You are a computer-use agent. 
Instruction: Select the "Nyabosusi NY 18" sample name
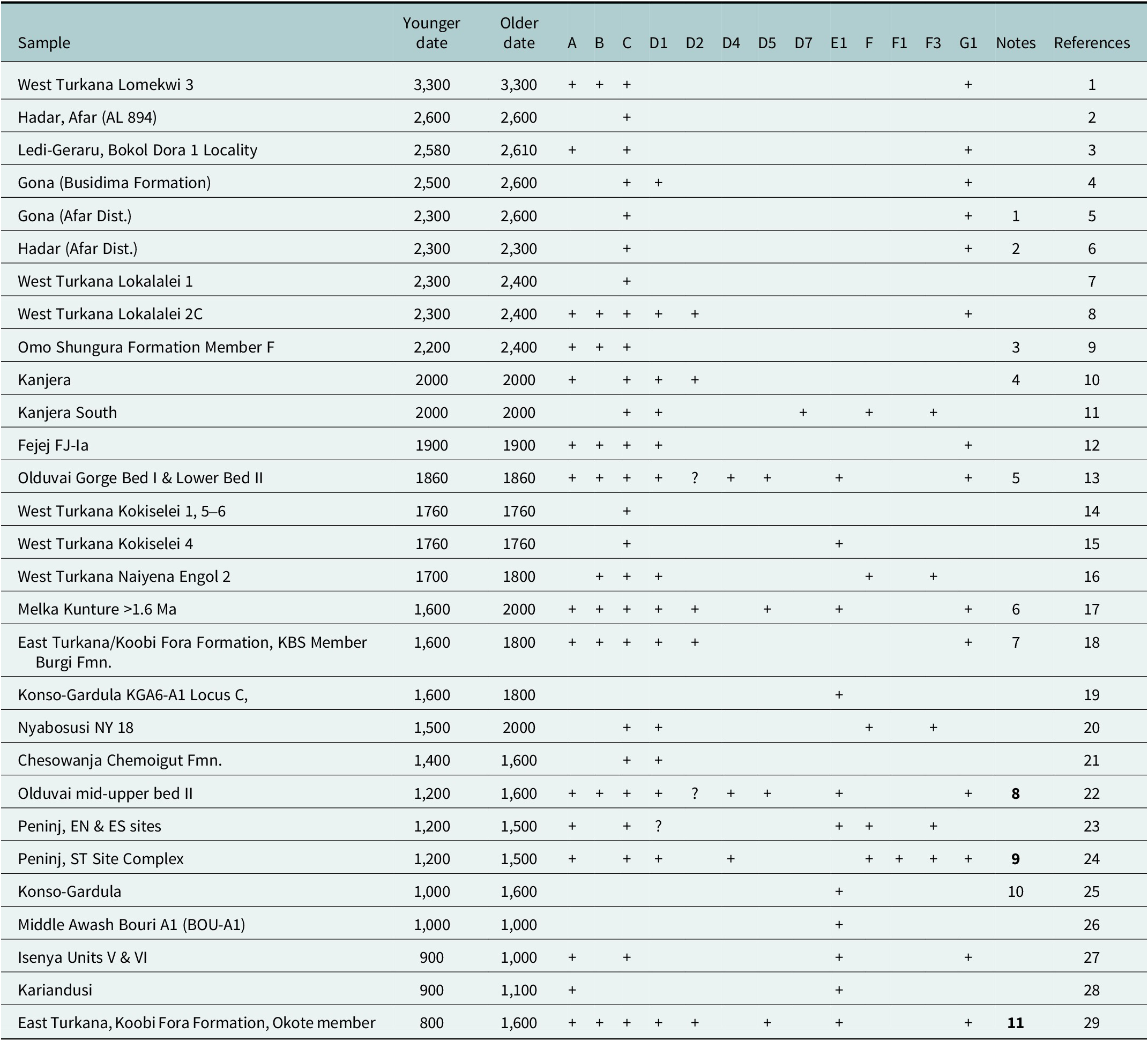coord(75,728)
